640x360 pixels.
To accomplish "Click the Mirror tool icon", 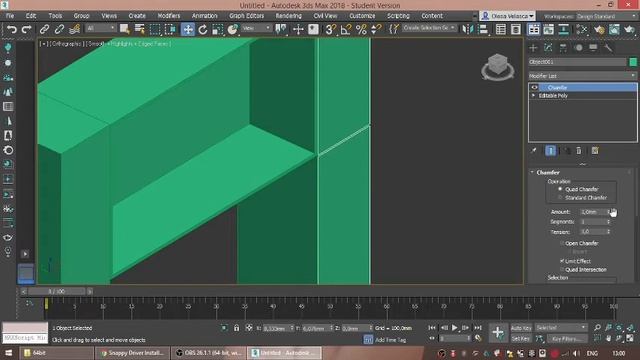I will 468,29.
